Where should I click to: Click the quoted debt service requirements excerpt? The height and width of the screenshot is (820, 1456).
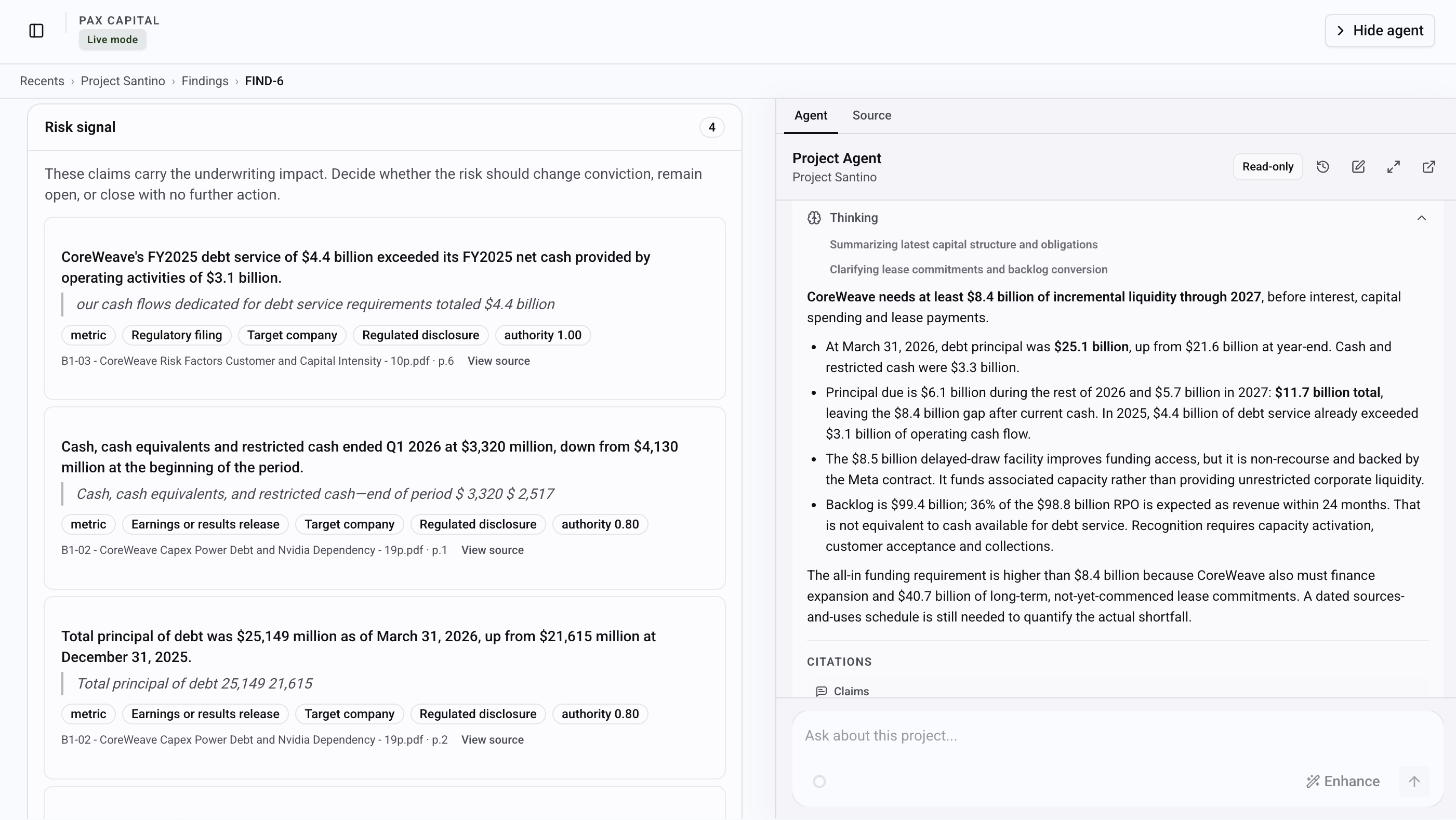tap(315, 305)
